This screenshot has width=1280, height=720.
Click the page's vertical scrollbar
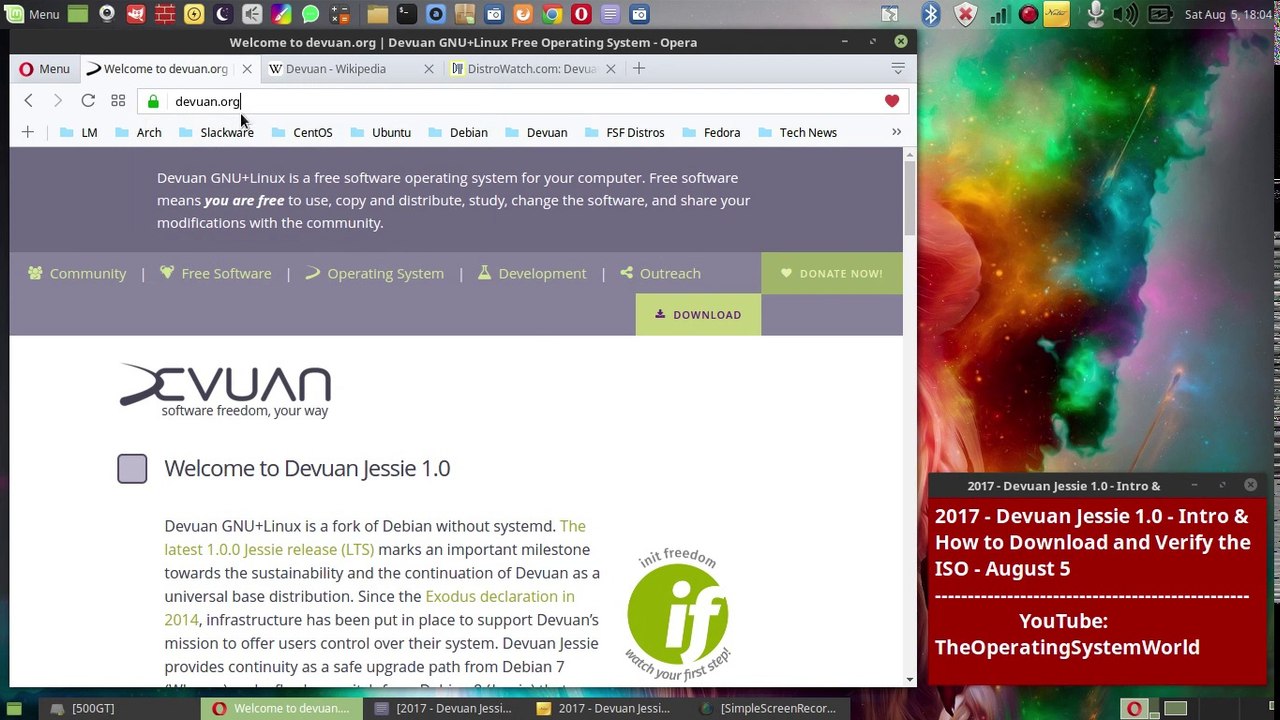(x=910, y=197)
